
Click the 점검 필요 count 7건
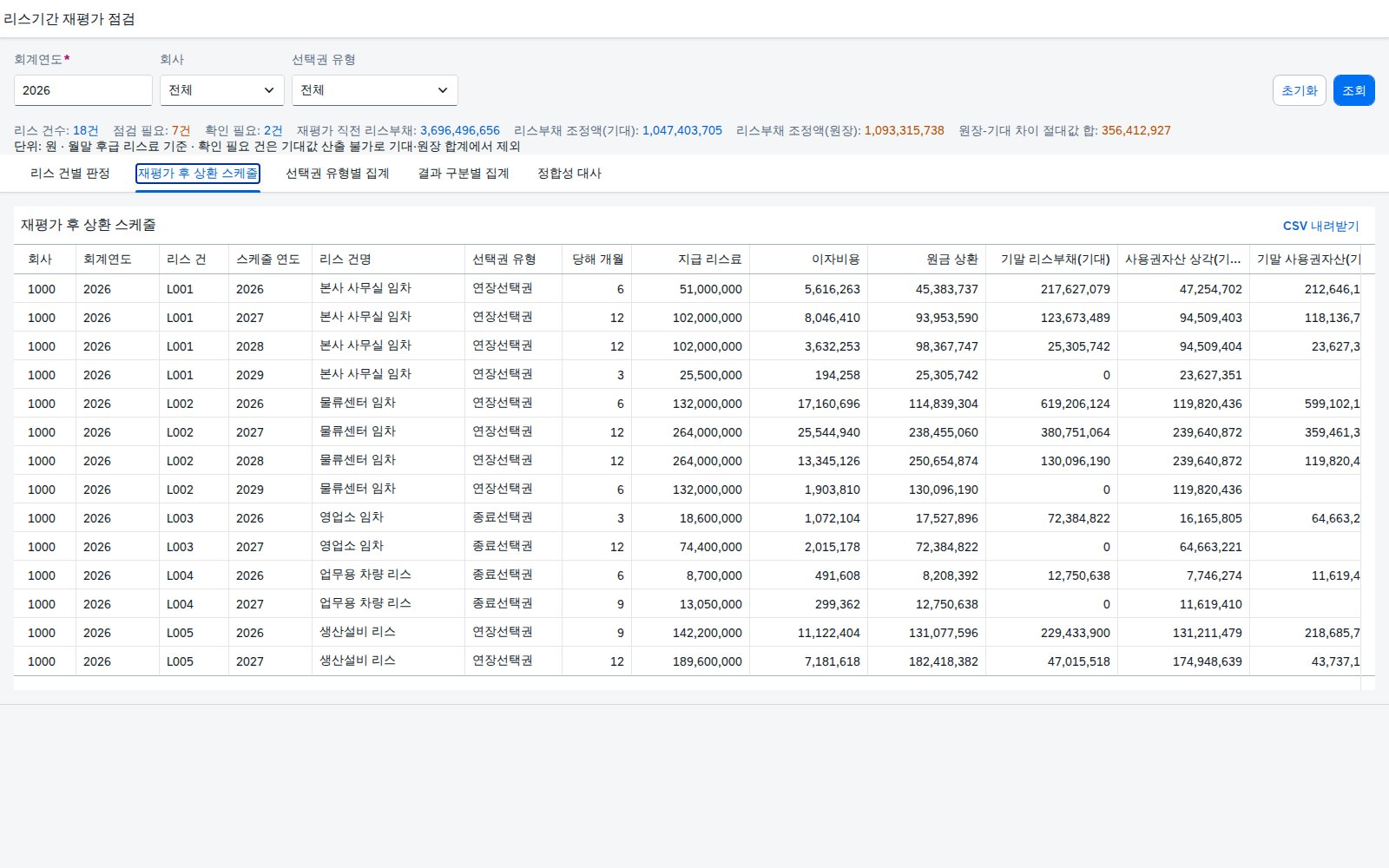181,131
